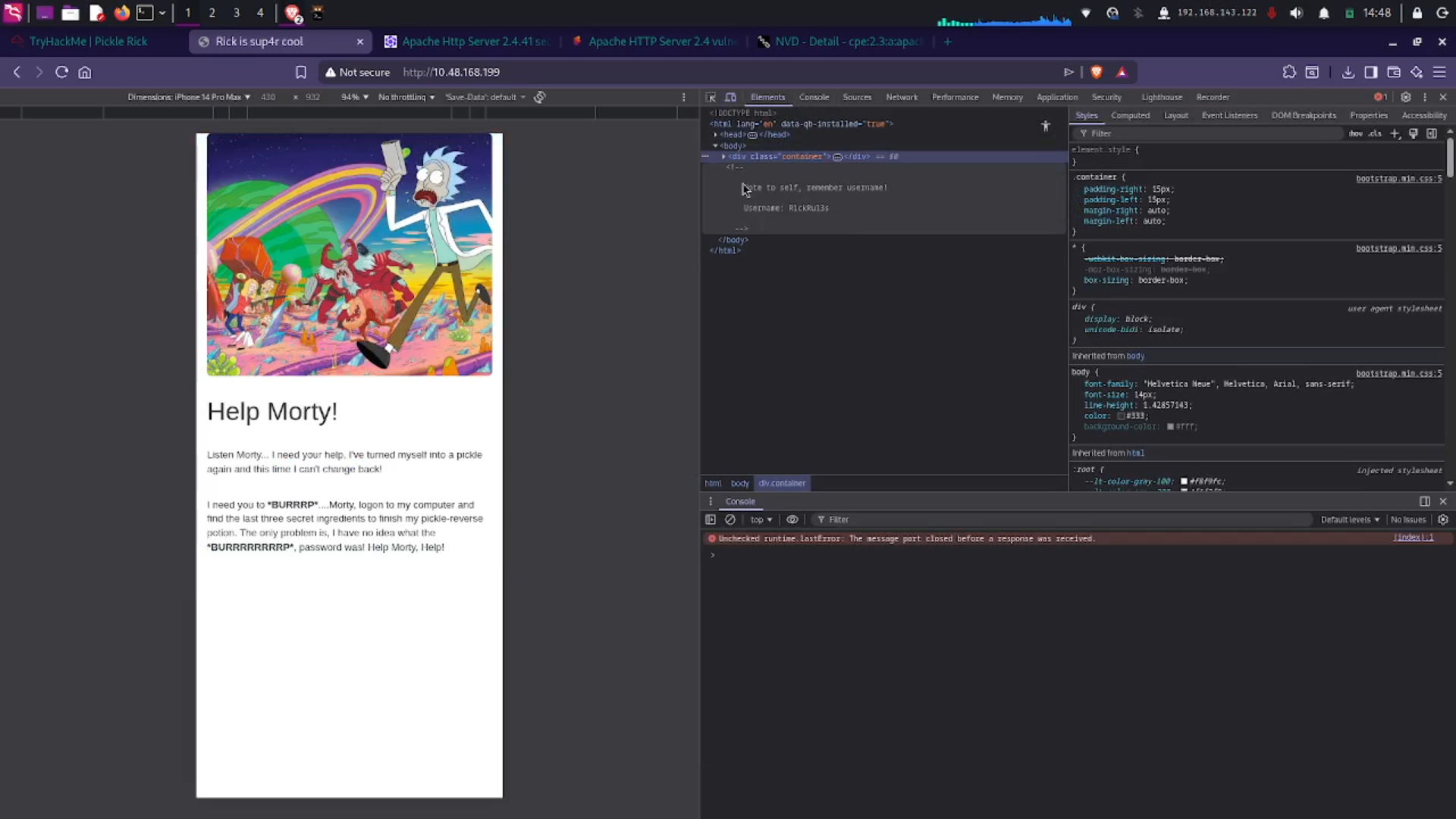
Task: Select the body breadcrumb in Elements panel
Action: 740,484
